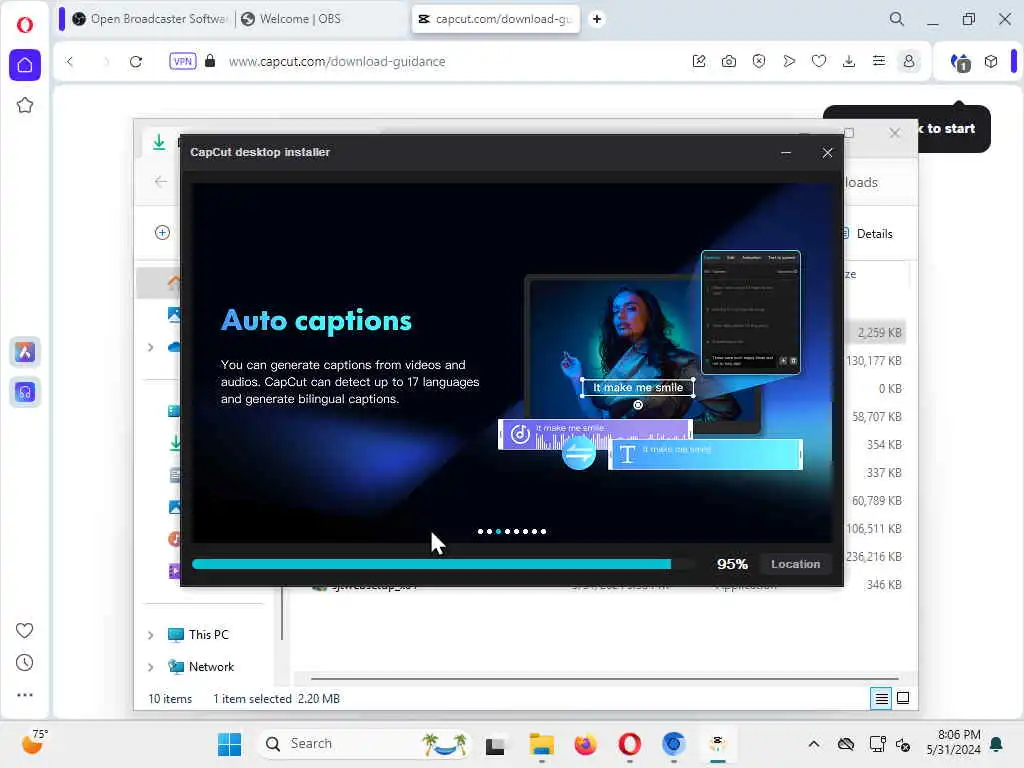The height and width of the screenshot is (768, 1024).
Task: Open history clock icon in sidebar
Action: (x=25, y=663)
